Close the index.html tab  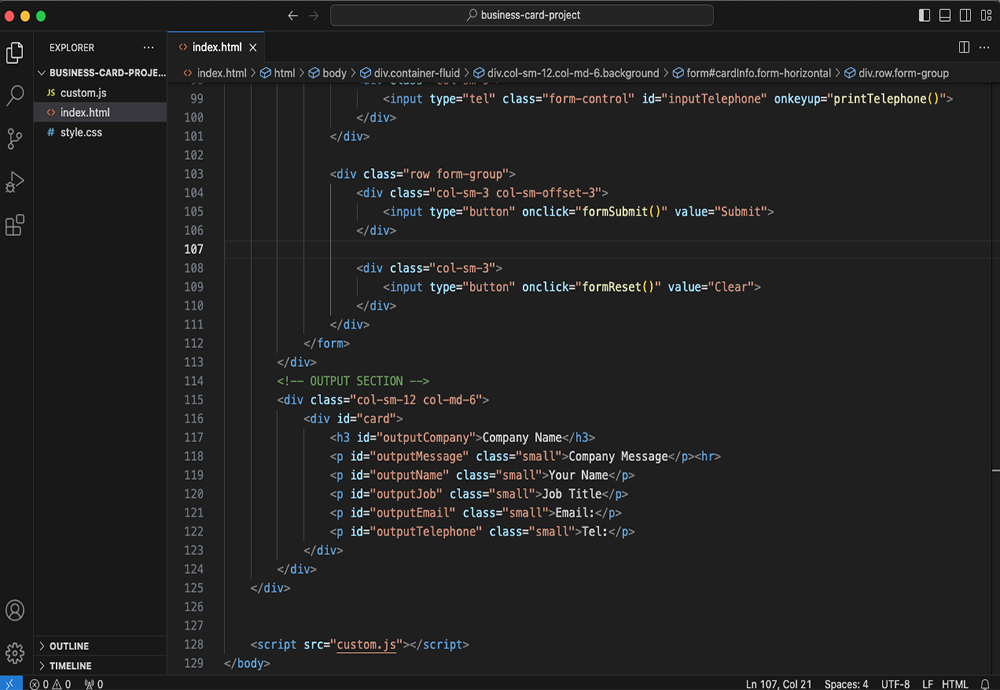[x=253, y=47]
